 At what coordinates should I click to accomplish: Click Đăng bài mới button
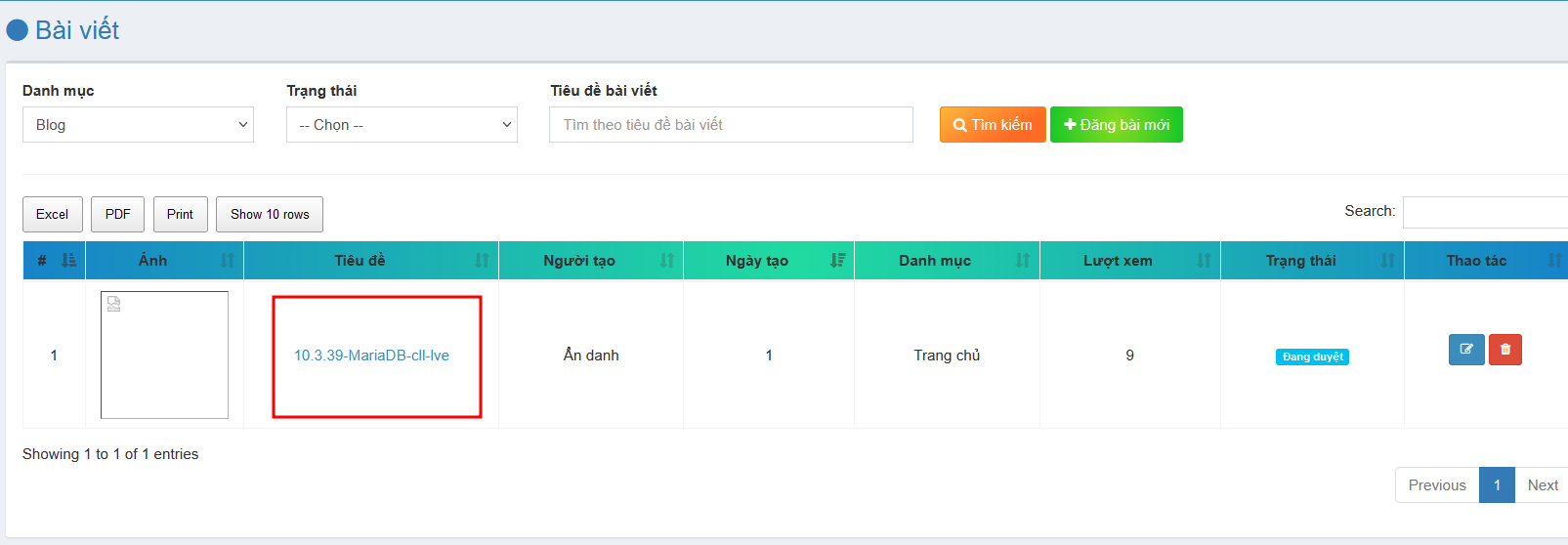[1117, 125]
